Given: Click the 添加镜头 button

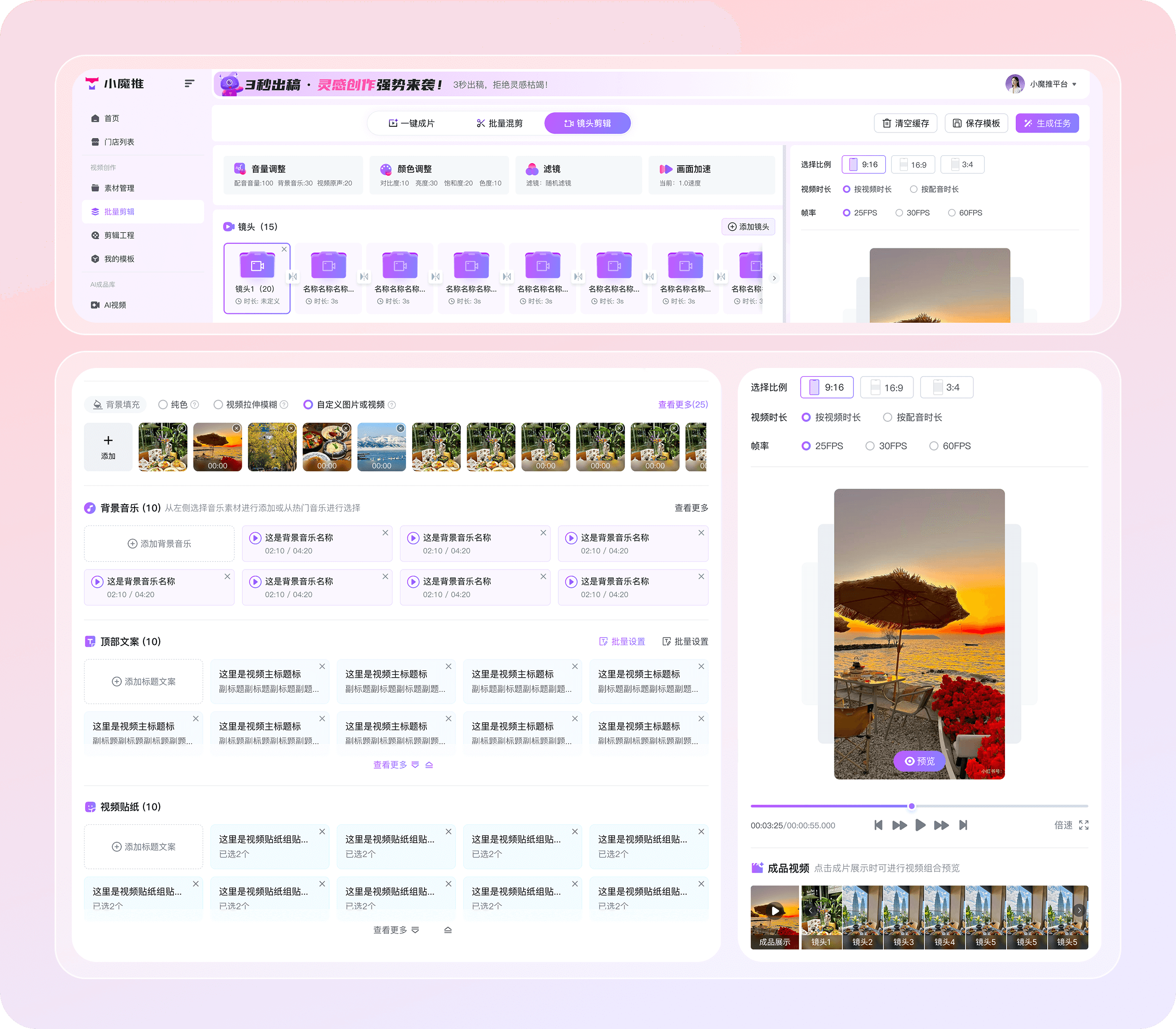Looking at the screenshot, I should coord(748,227).
